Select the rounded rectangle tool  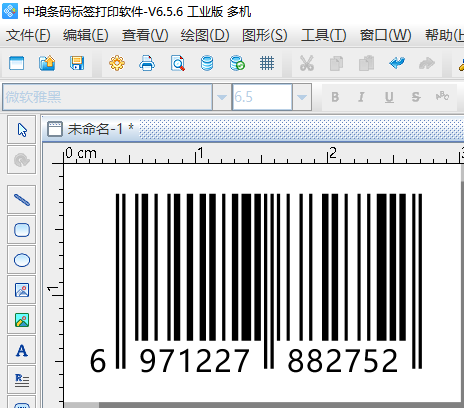coord(22,230)
